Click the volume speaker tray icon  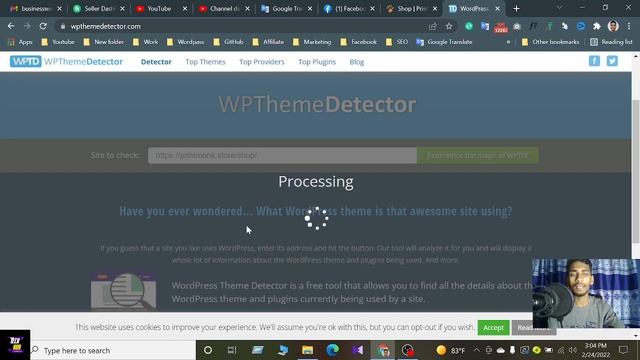point(573,350)
